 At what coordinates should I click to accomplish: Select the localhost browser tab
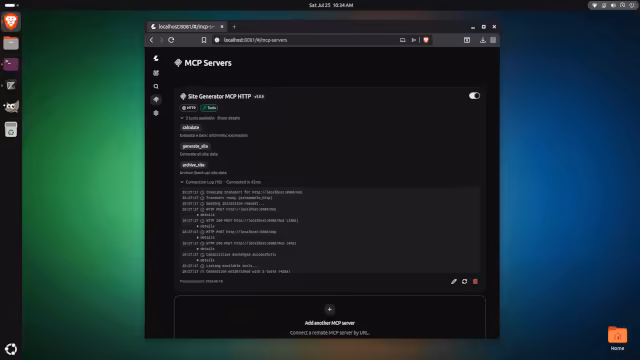187,27
